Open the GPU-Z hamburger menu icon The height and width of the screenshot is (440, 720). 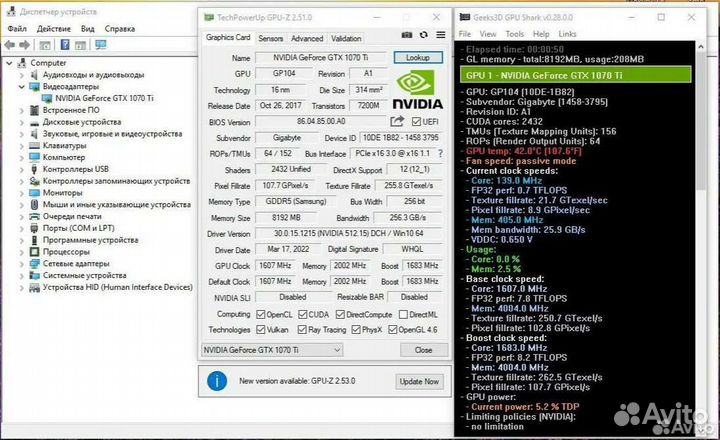441,35
